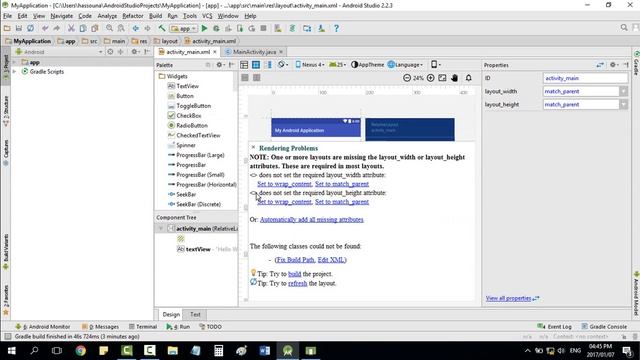
Task: Click the Redo arrow icon
Action: (56, 28)
